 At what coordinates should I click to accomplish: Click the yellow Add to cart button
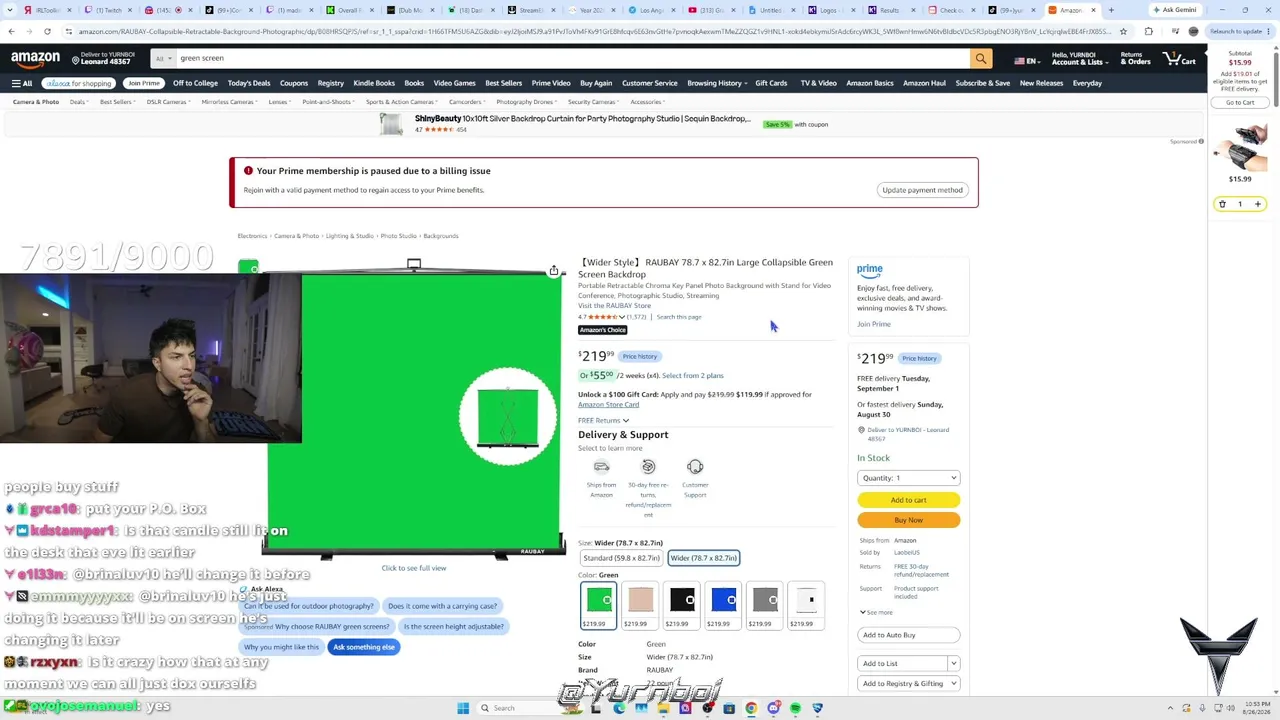(x=909, y=500)
